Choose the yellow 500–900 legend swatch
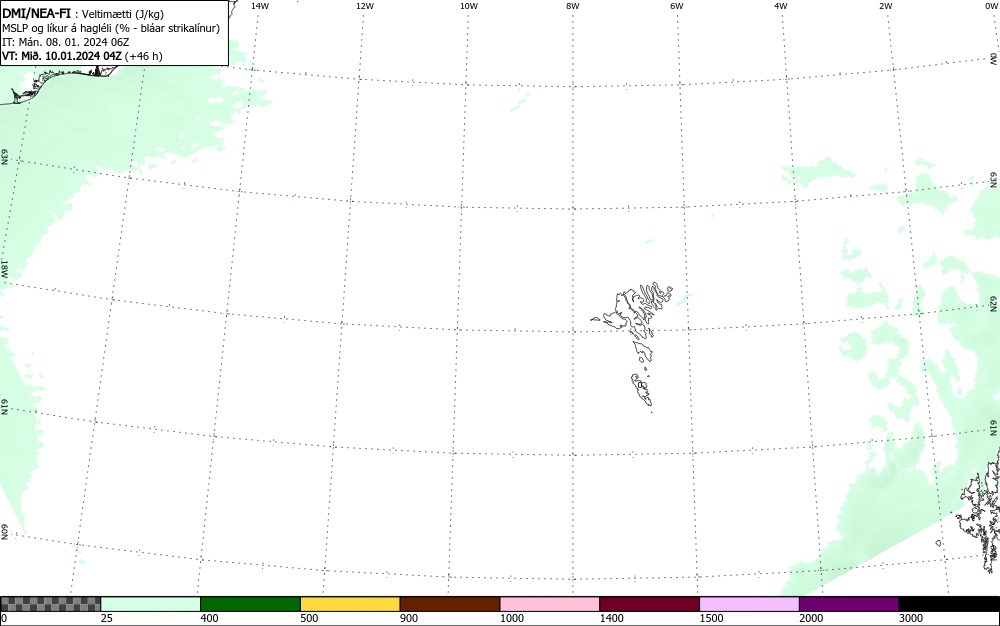 click(350, 604)
